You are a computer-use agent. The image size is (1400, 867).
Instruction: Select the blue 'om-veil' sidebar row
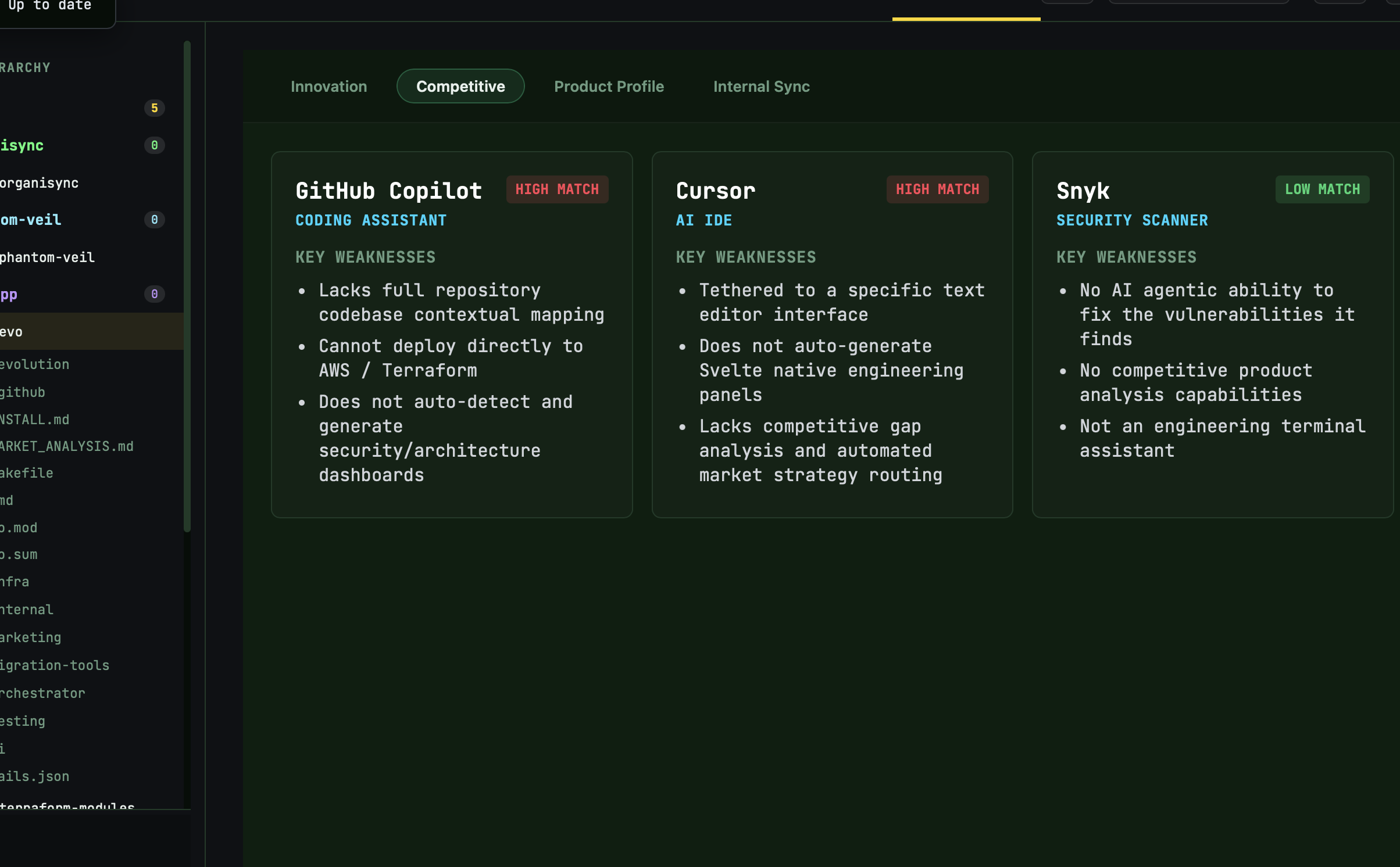(x=92, y=220)
